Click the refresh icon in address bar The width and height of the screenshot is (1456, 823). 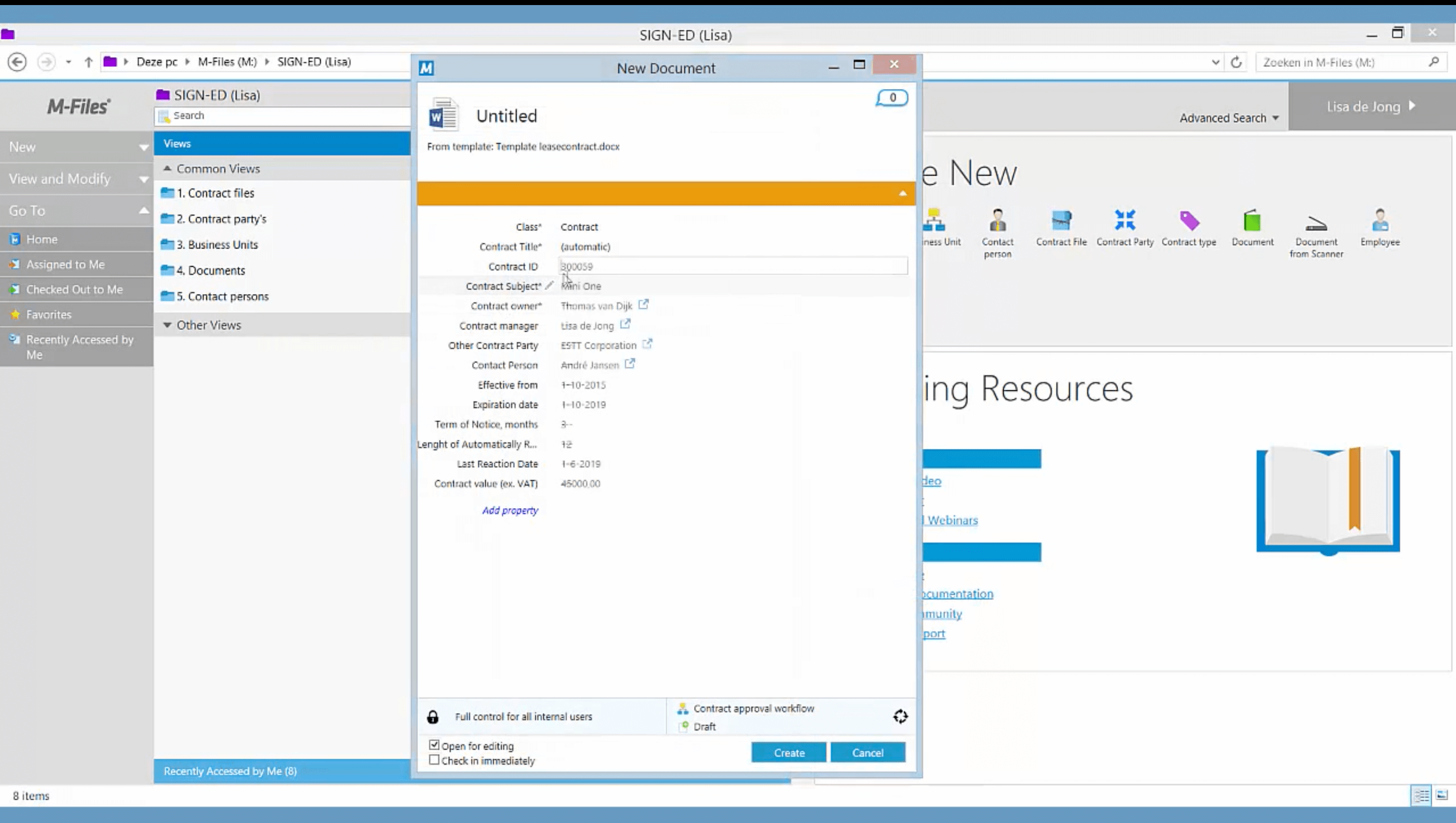tap(1236, 62)
